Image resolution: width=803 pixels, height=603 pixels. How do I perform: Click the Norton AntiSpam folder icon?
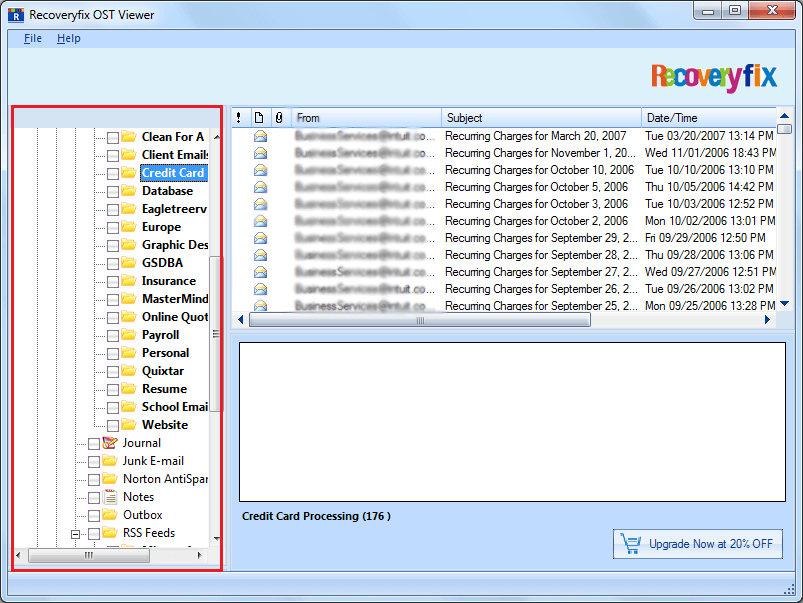pyautogui.click(x=110, y=479)
